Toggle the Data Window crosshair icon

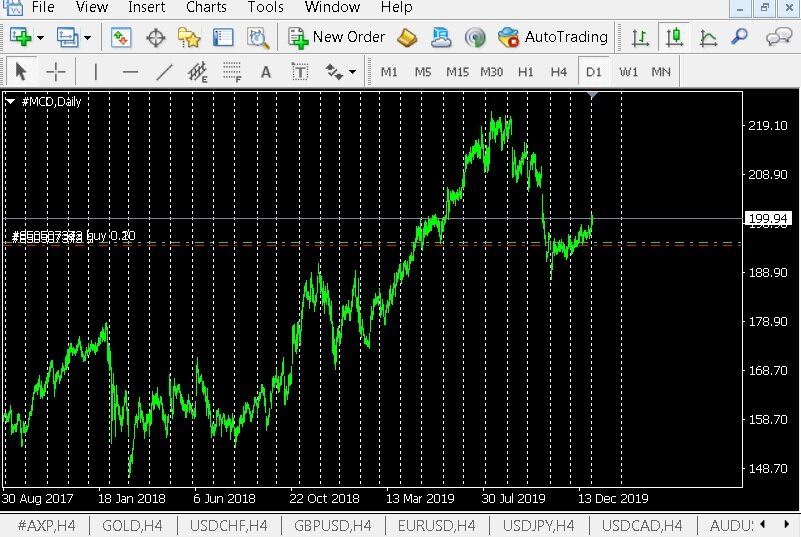coord(155,38)
